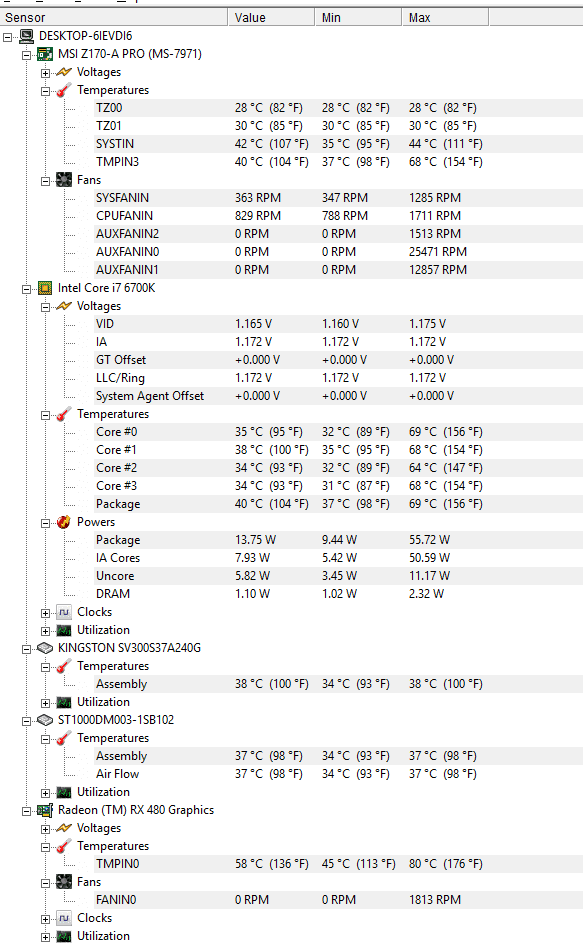This screenshot has height=946, width=583.
Task: Click the Radeon RX 480 Graphics card icon
Action: pos(45,810)
